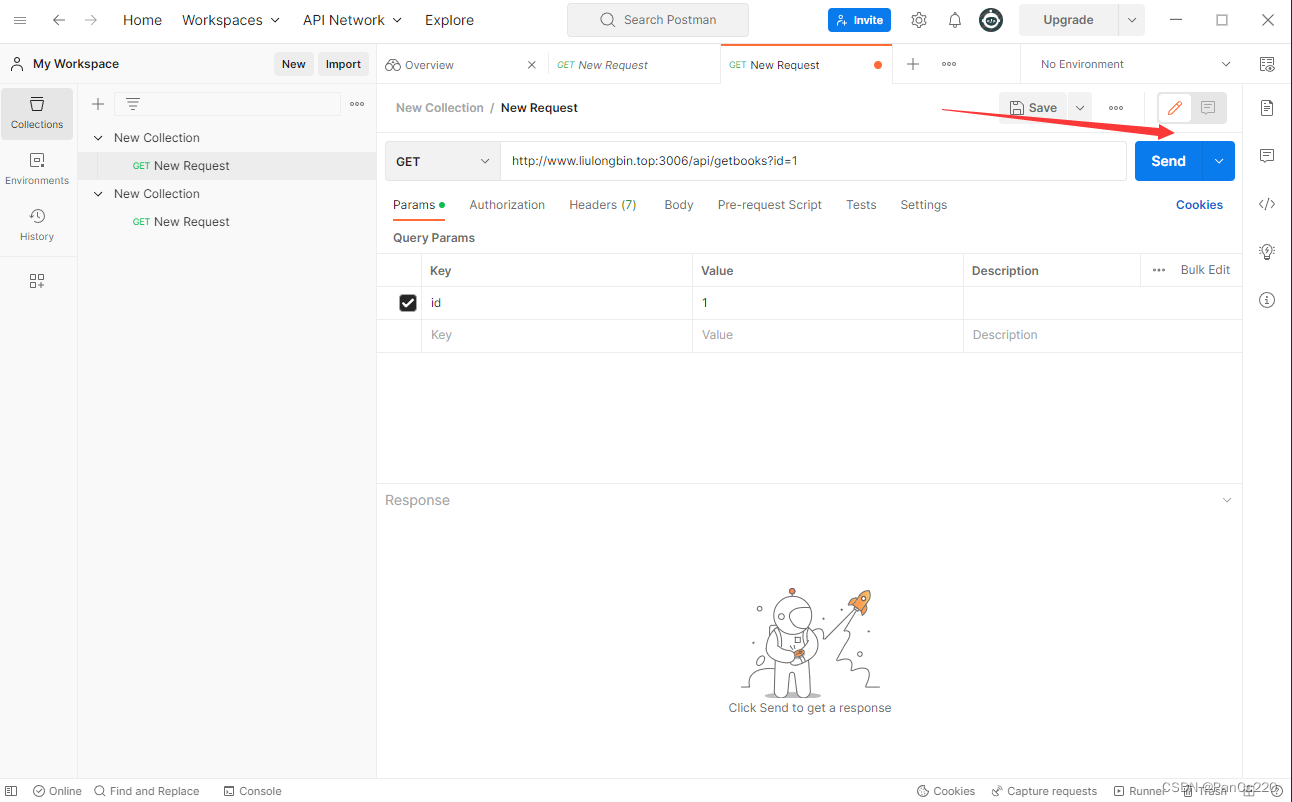Open request three-dot menu beside Save
Image resolution: width=1292 pixels, height=802 pixels.
pos(1116,108)
